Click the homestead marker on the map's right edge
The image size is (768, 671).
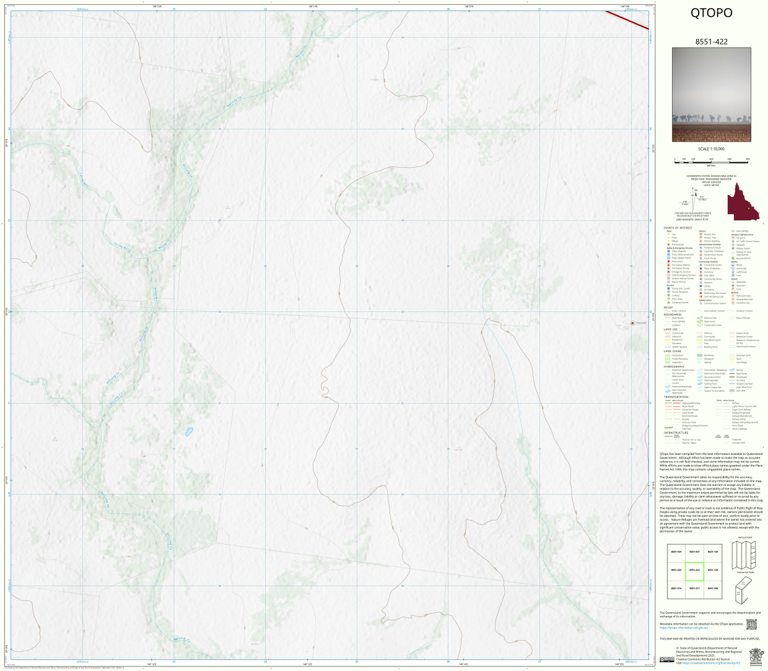click(x=633, y=323)
